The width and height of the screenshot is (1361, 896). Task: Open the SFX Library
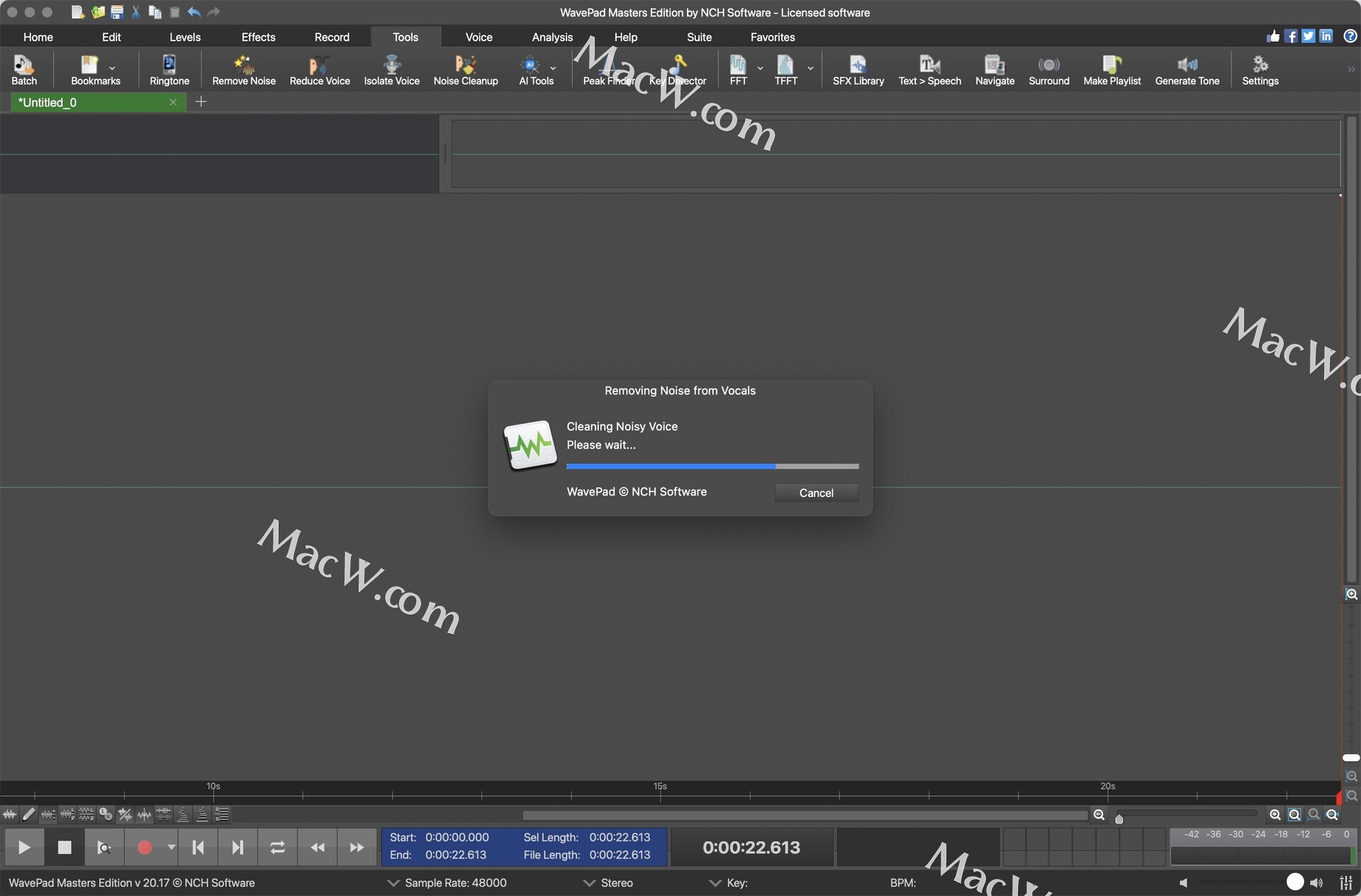click(x=858, y=70)
